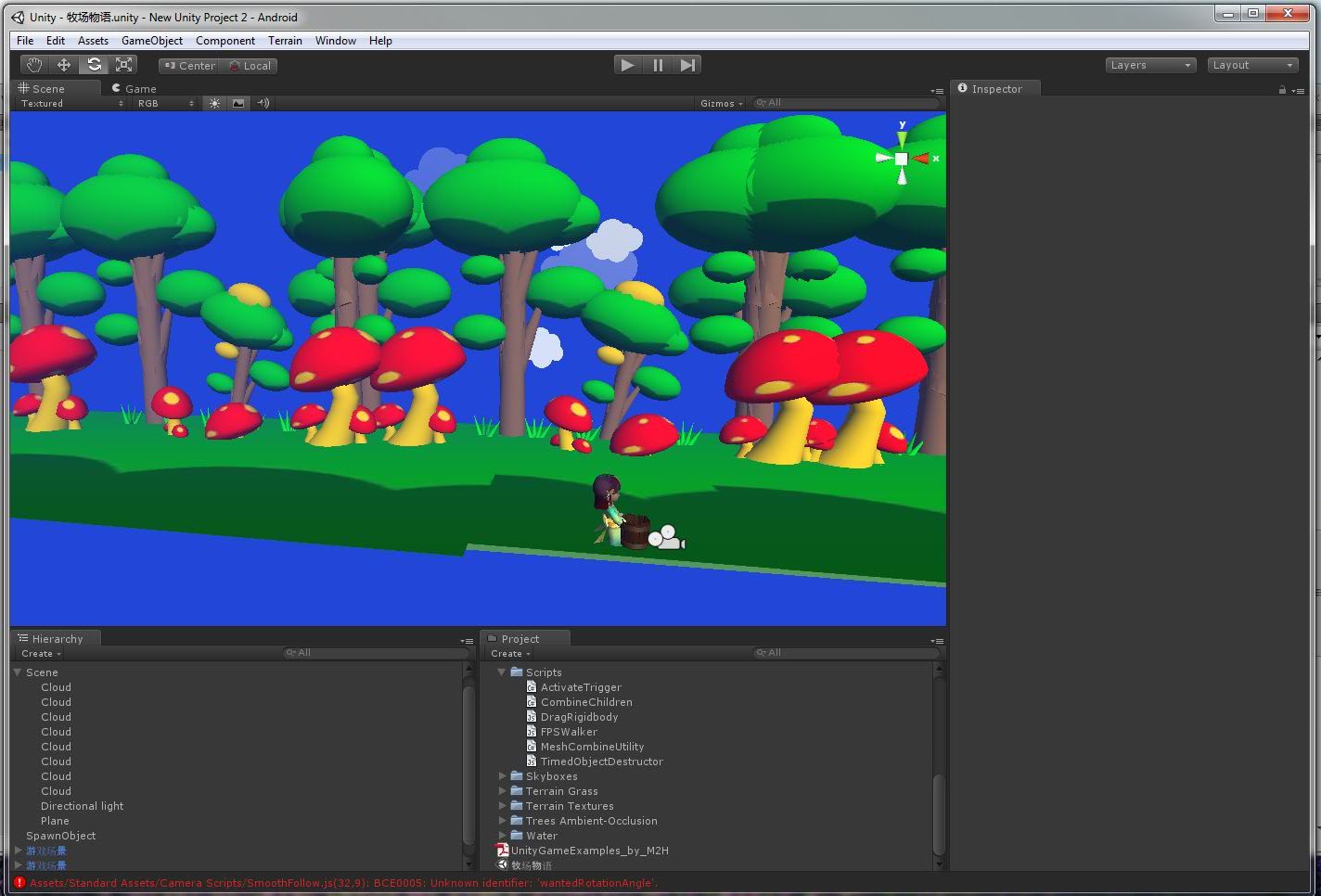The width and height of the screenshot is (1321, 896).
Task: Select the Rotate tool
Action: (94, 65)
